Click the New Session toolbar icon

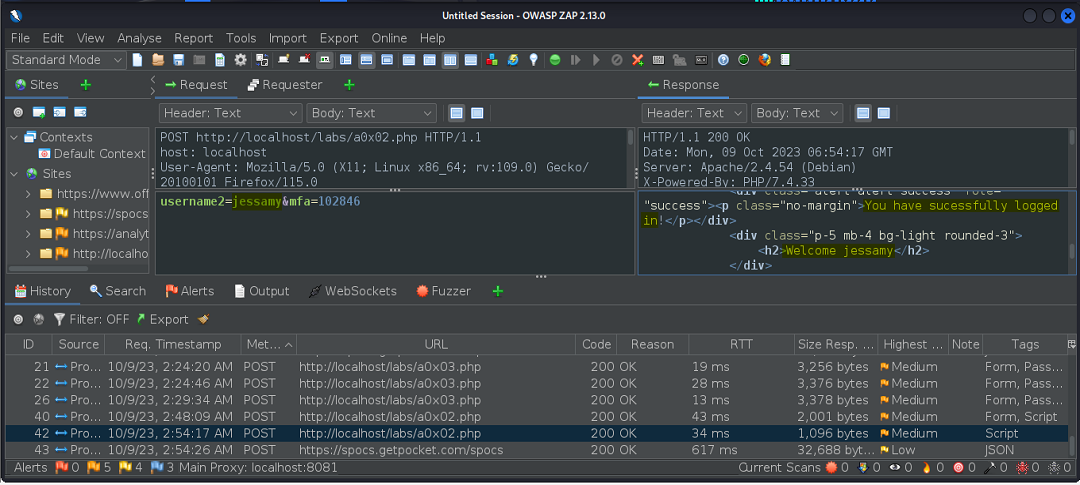(x=137, y=60)
